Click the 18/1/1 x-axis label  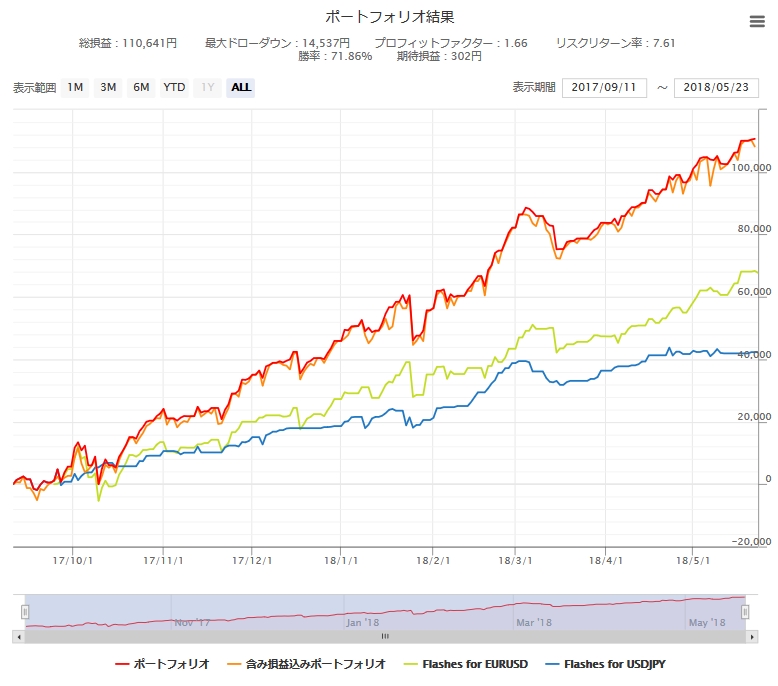[x=340, y=561]
